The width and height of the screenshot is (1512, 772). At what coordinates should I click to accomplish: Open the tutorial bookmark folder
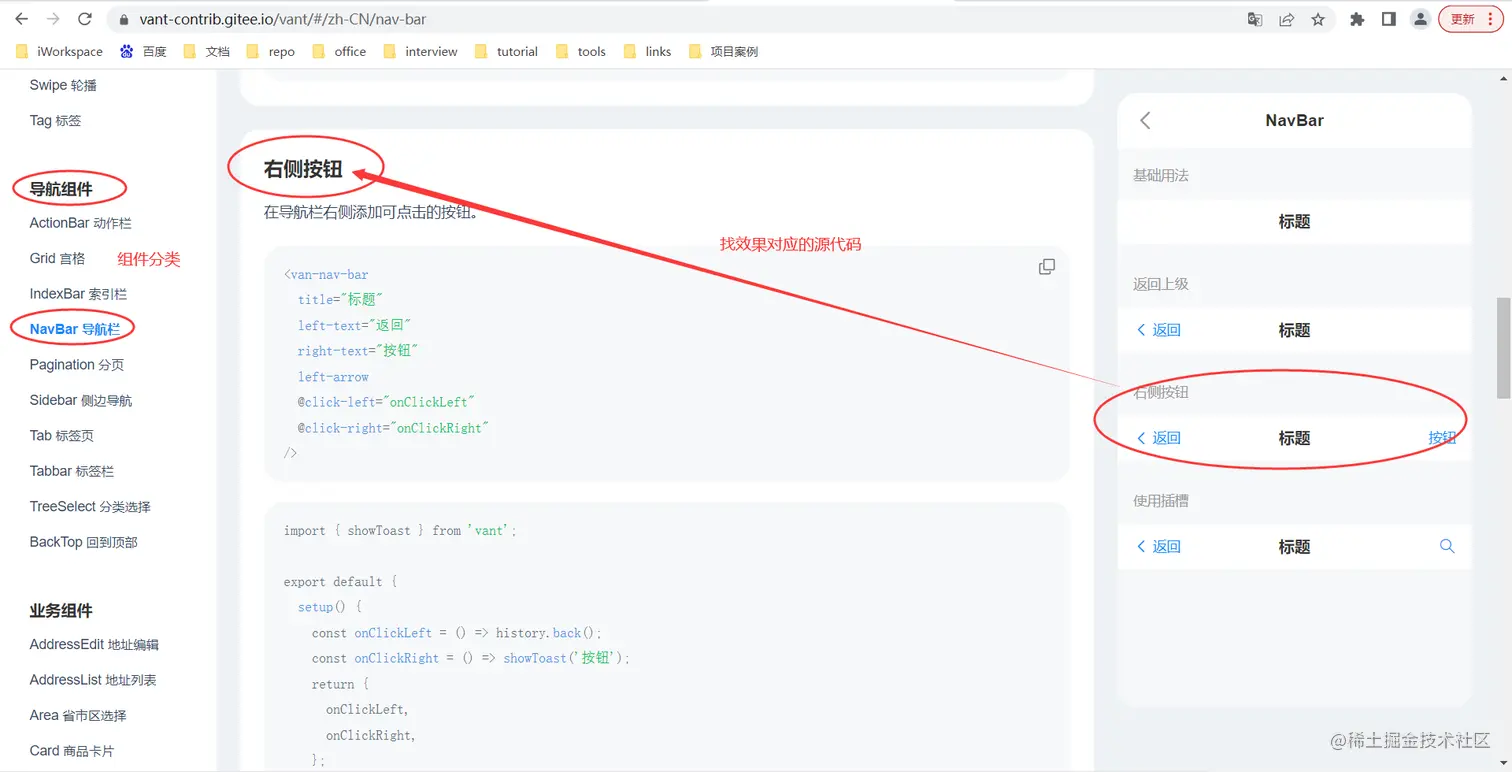(x=506, y=51)
